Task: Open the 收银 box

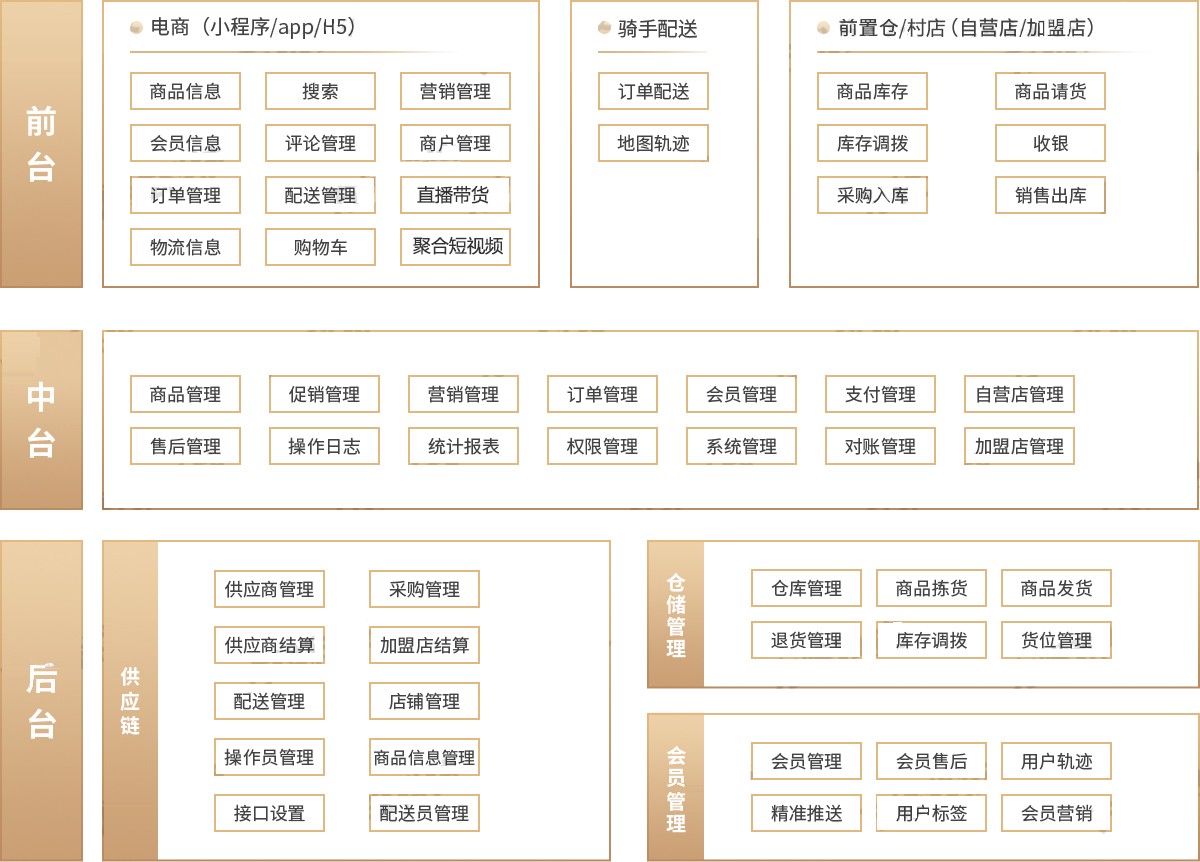Action: coord(1050,143)
